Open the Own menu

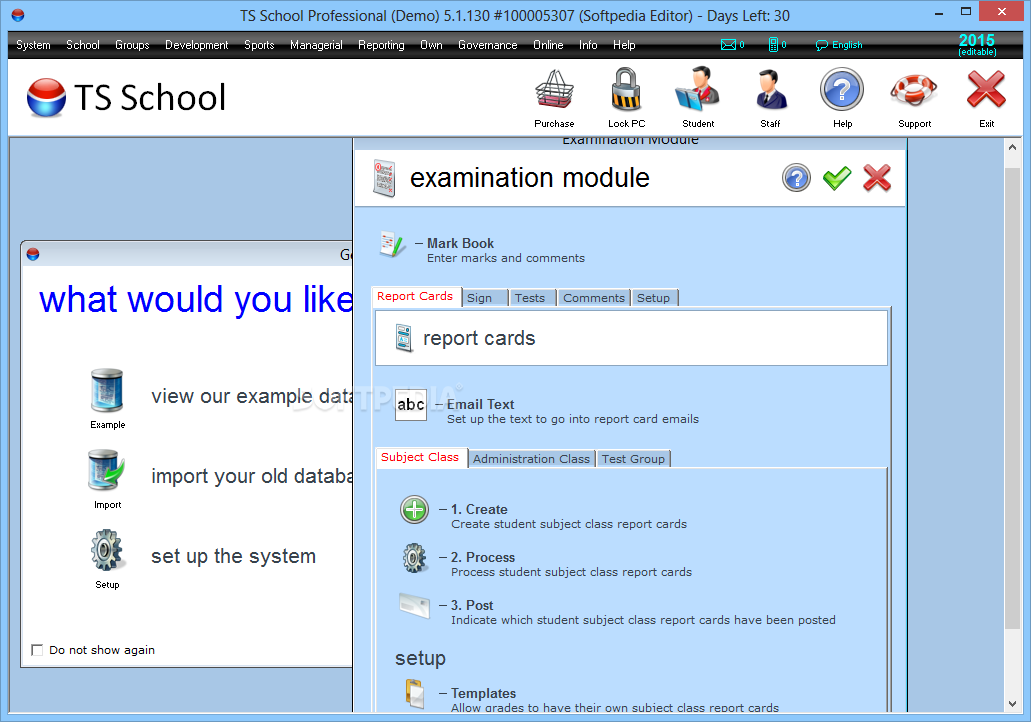click(x=431, y=45)
